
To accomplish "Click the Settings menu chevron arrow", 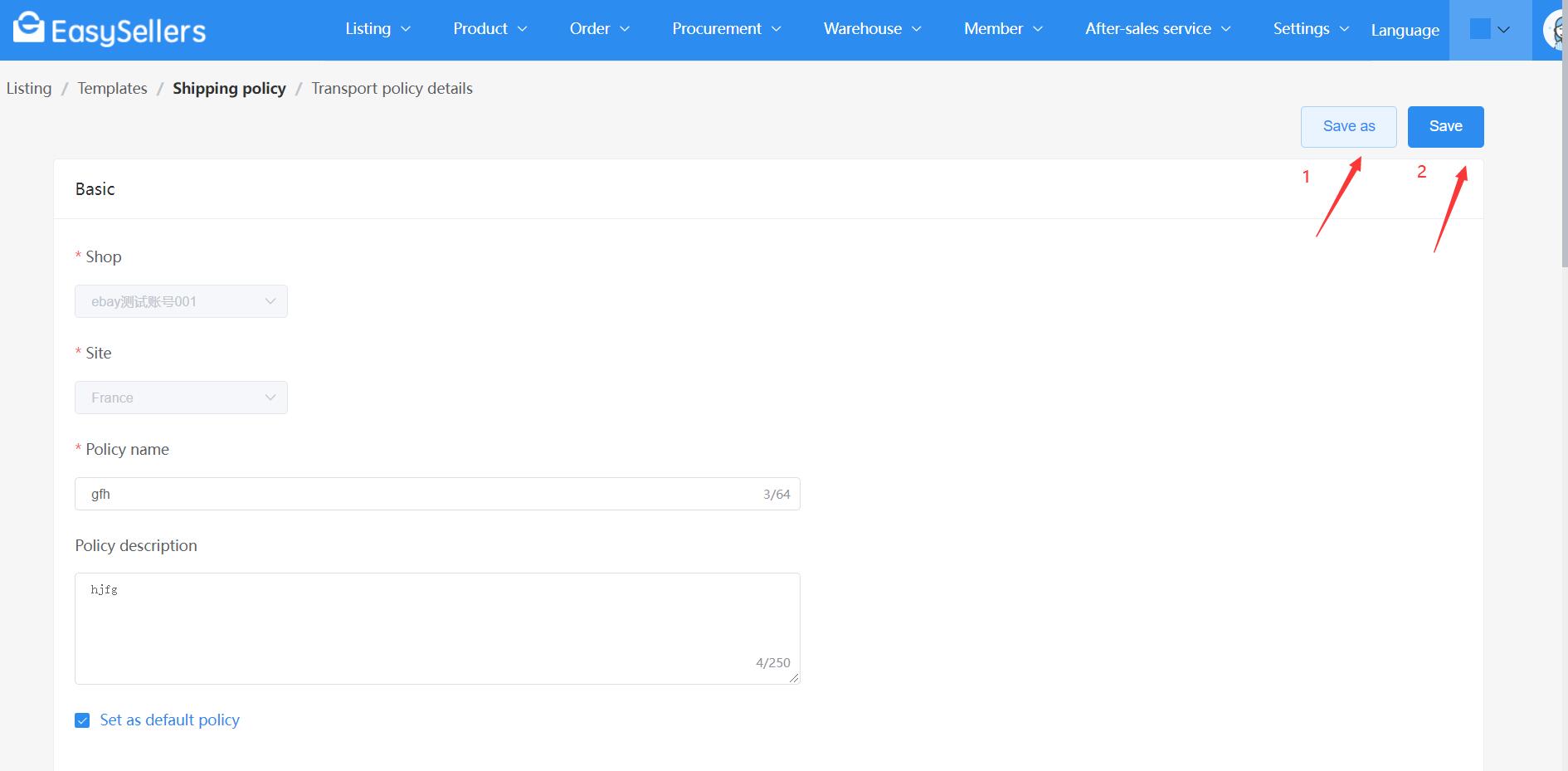I will [x=1344, y=29].
